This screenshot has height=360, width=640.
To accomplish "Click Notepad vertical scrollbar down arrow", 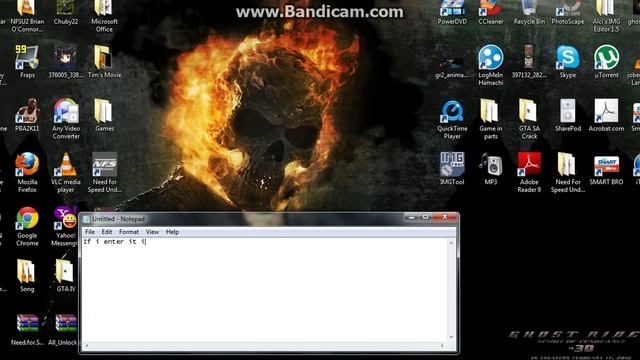I will [451, 338].
